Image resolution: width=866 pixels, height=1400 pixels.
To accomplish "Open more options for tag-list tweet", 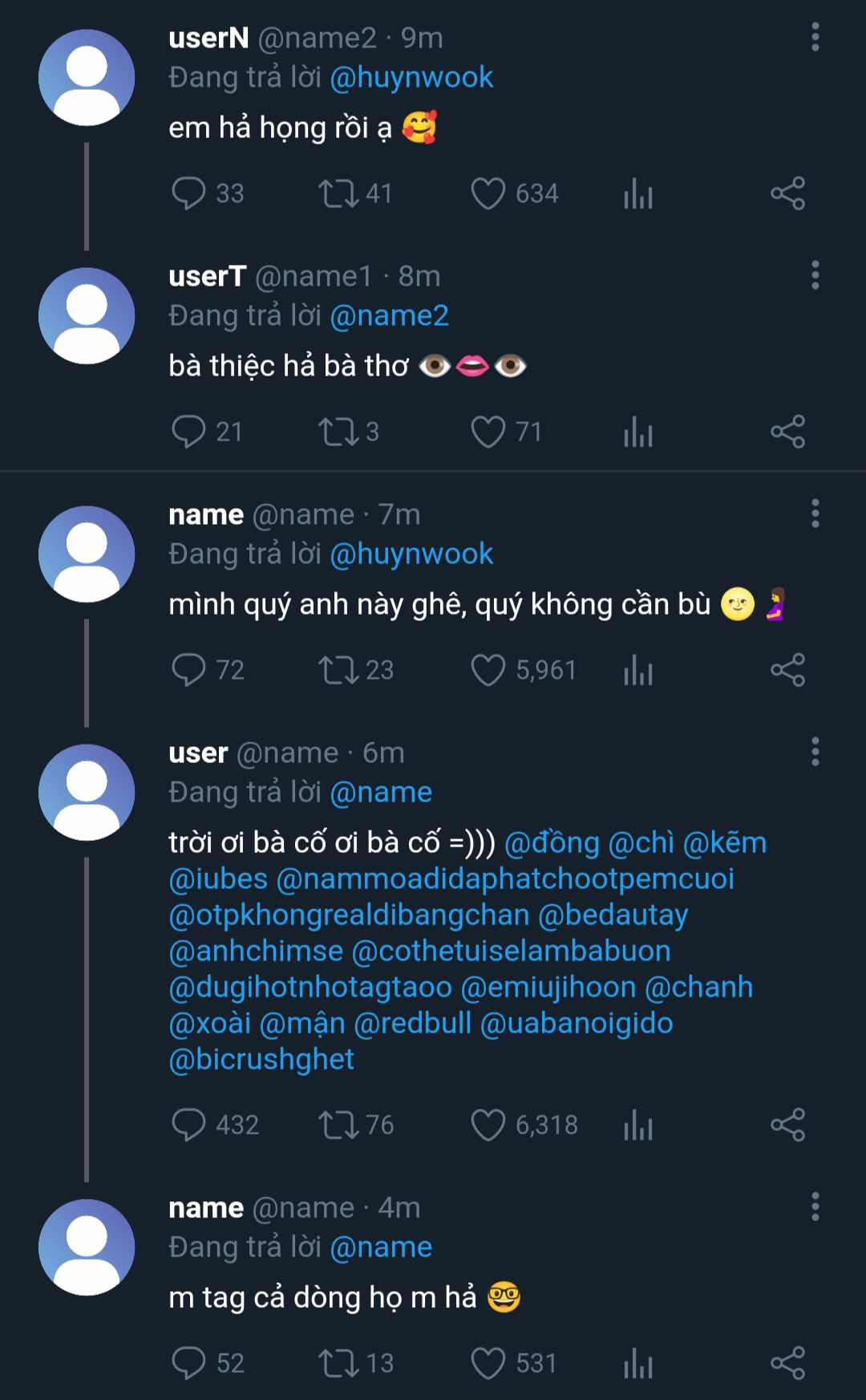I will point(815,753).
